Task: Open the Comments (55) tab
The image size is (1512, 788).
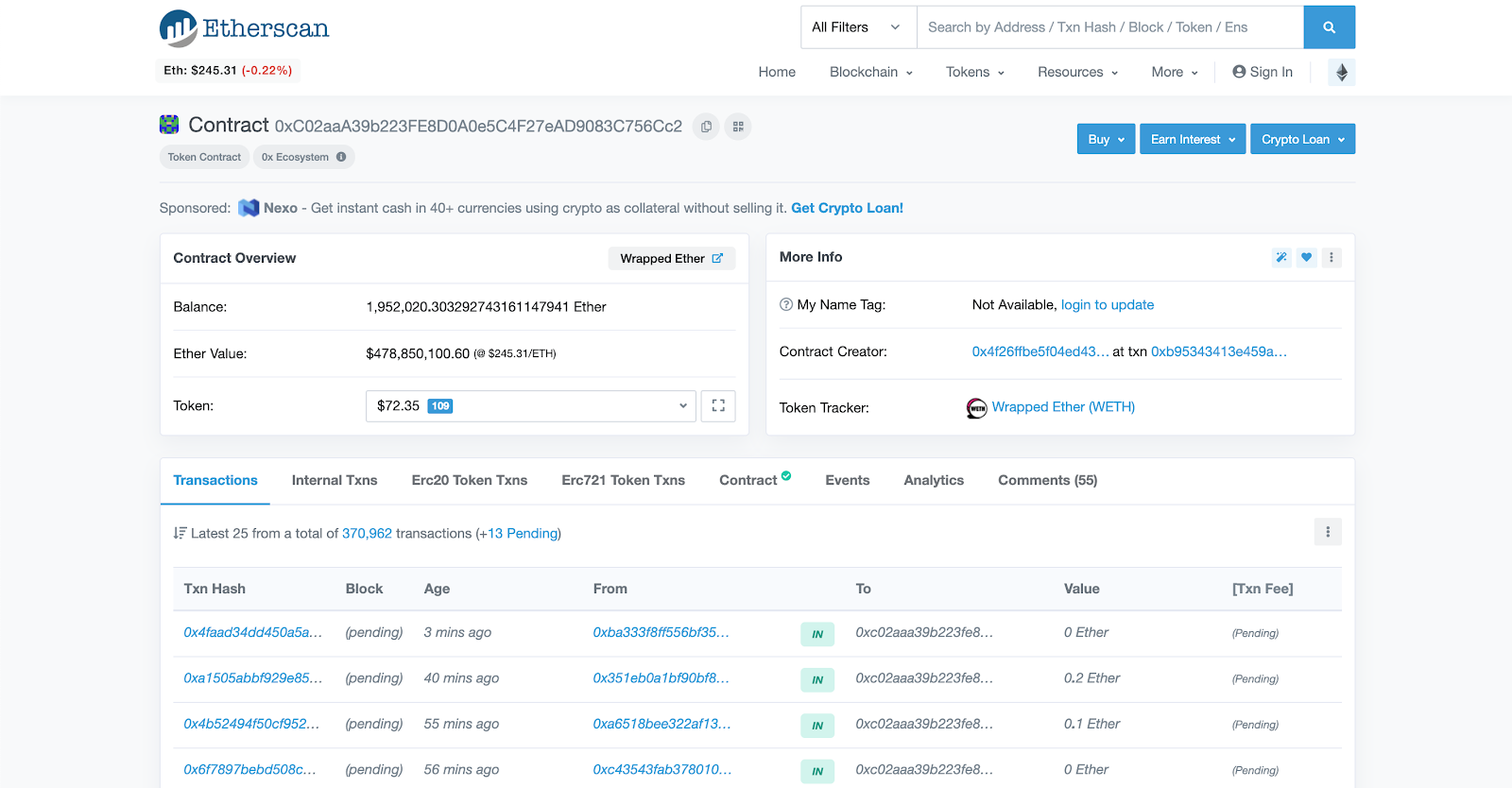Action: 1048,480
